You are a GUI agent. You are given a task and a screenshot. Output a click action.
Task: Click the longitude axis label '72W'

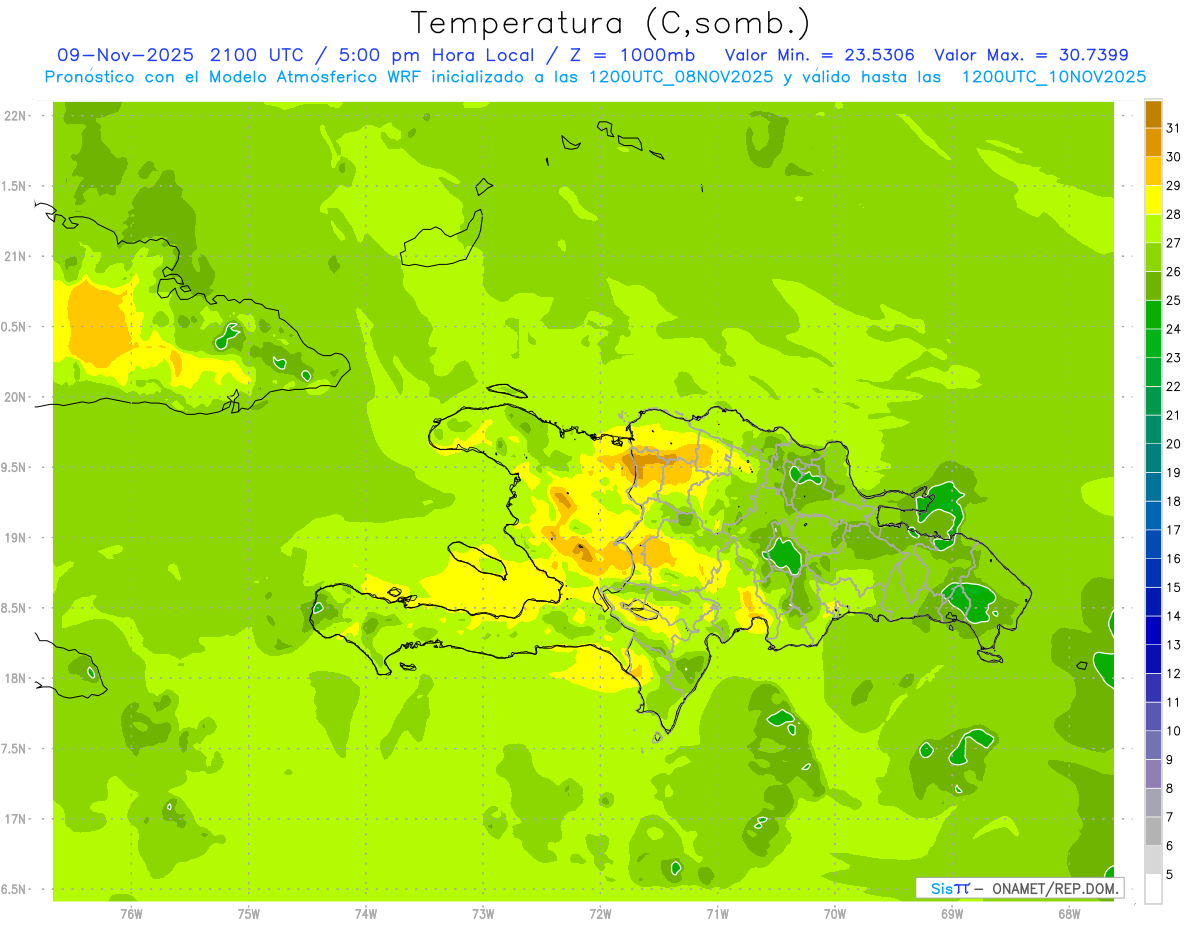coord(600,913)
